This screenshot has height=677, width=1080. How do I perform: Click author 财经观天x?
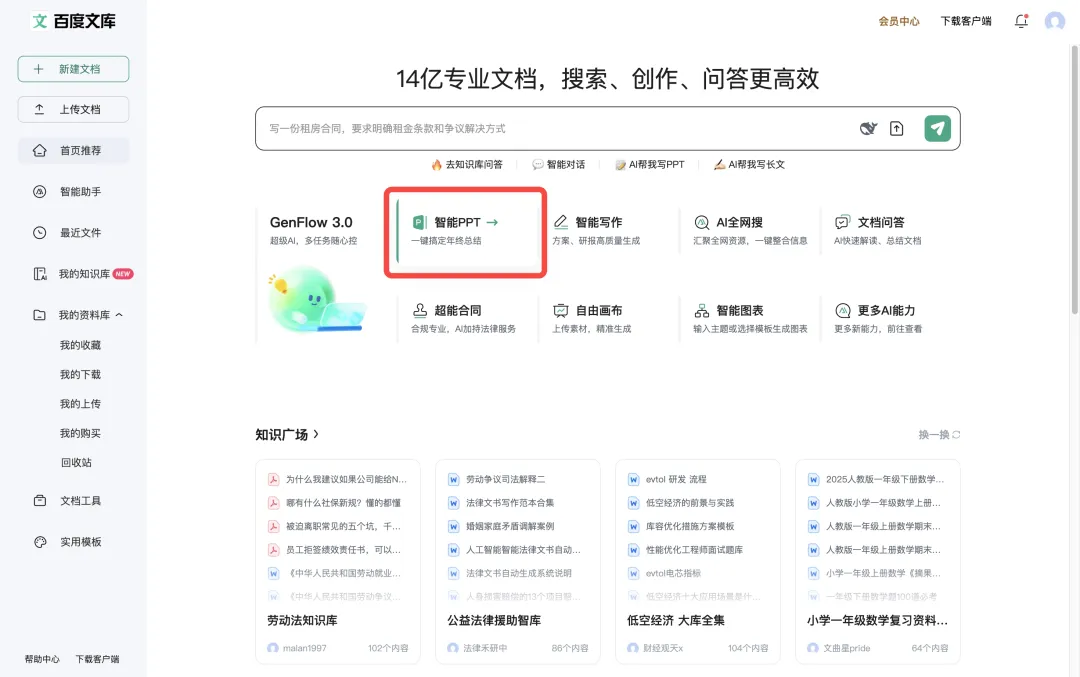(x=663, y=648)
